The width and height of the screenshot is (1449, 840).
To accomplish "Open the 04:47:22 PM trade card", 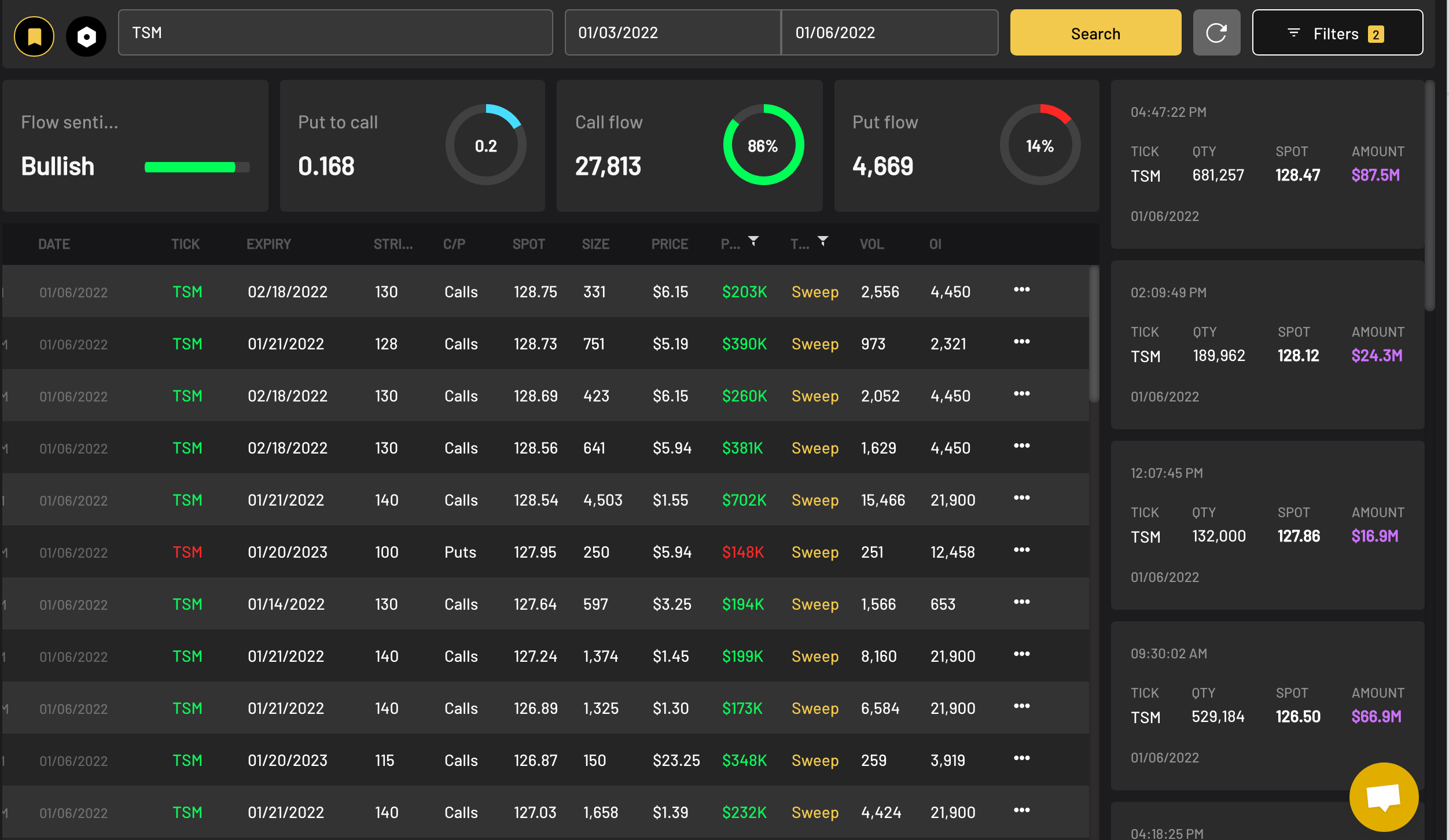I will coord(1267,164).
